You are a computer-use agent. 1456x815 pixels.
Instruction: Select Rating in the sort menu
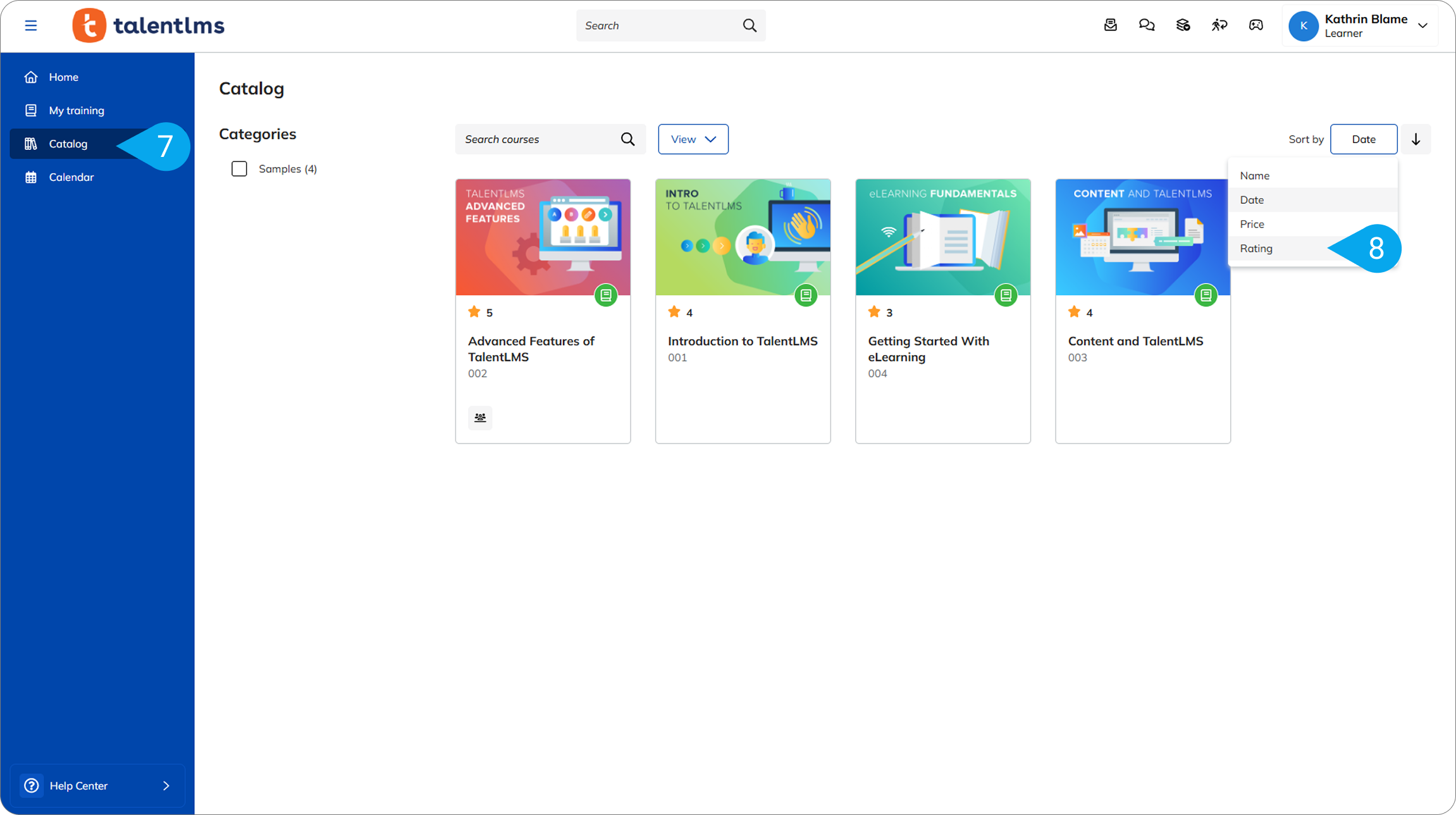click(x=1256, y=249)
